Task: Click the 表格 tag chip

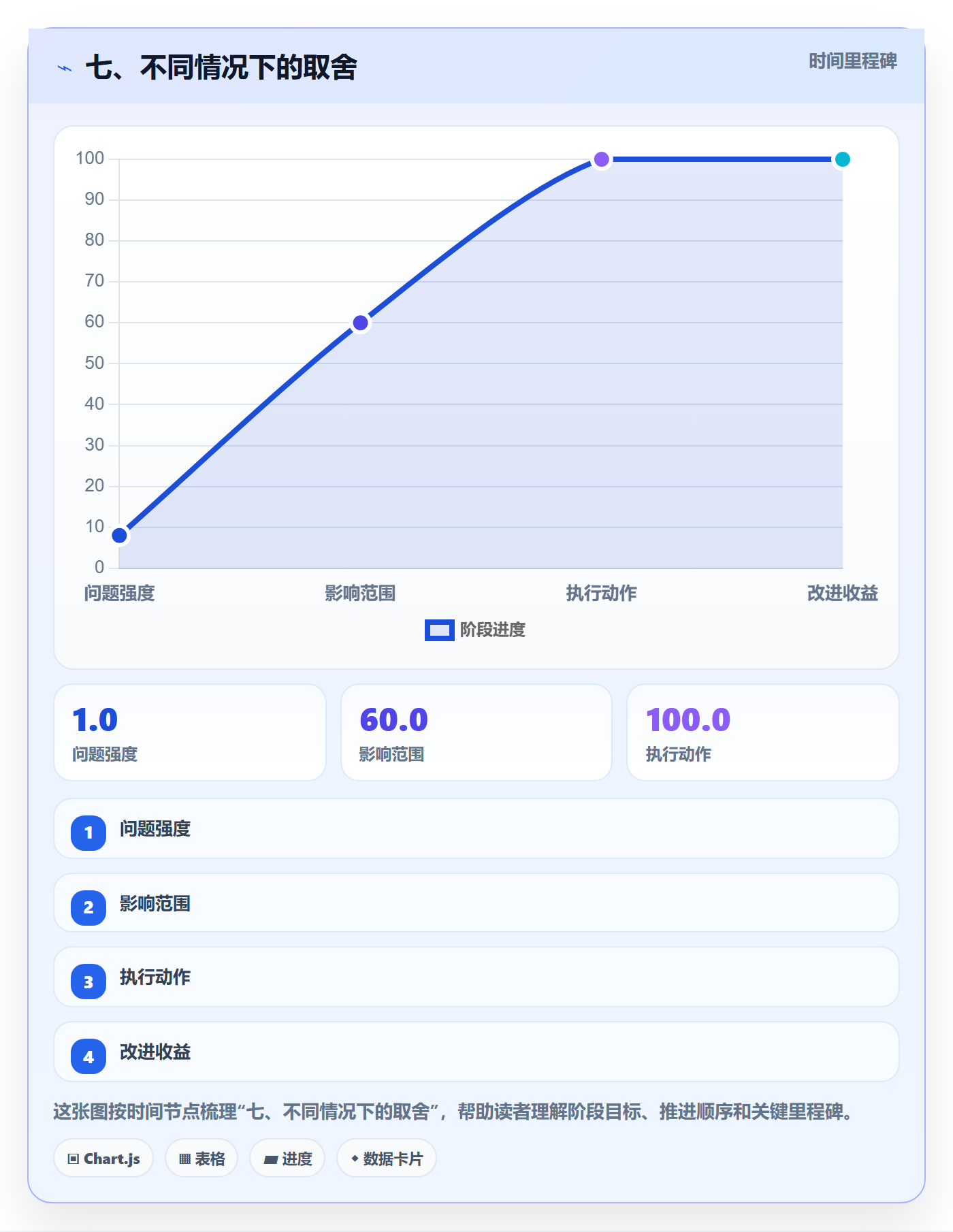Action: pos(201,1158)
